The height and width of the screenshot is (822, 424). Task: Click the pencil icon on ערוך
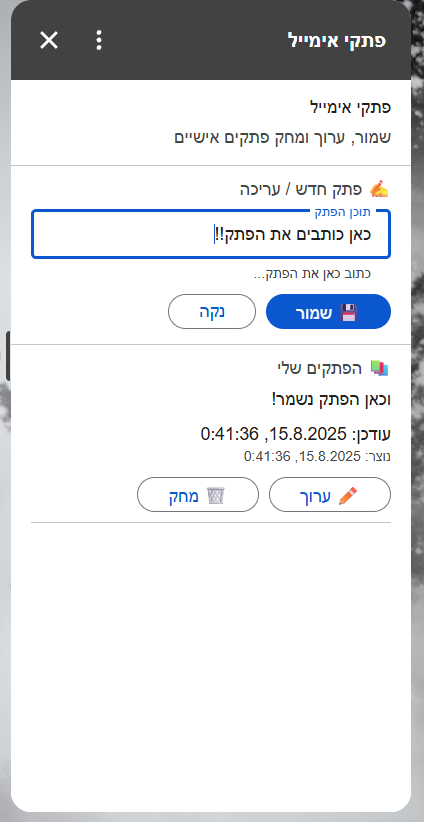pos(348,495)
